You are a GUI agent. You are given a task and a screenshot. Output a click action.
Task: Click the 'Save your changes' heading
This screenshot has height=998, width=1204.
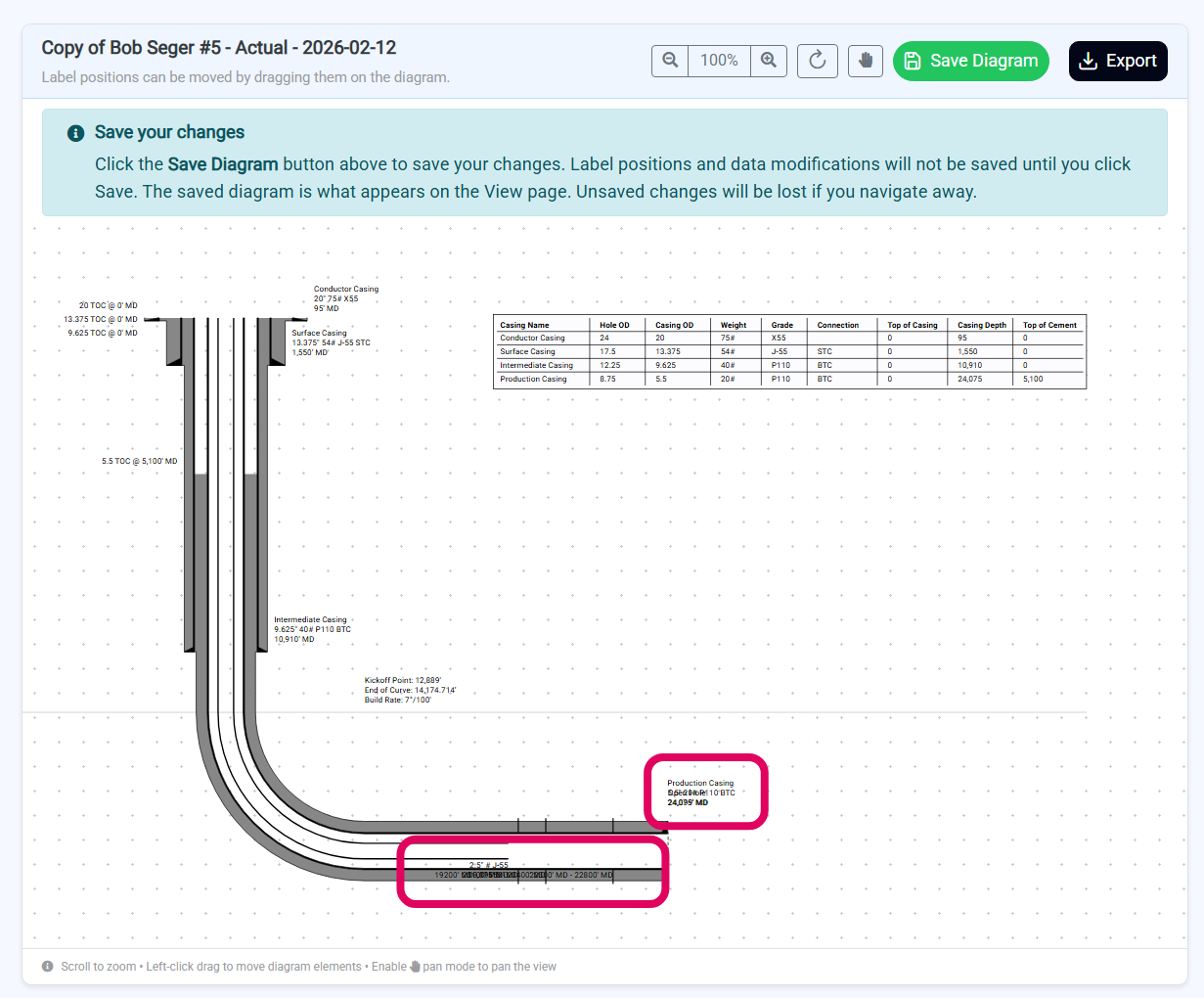[169, 132]
